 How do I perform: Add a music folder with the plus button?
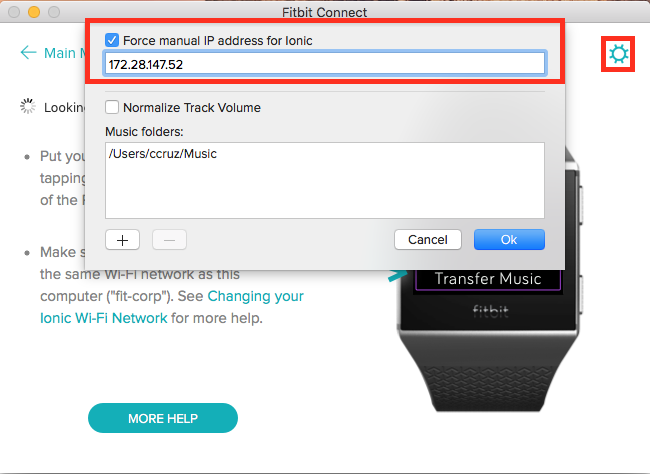[122, 240]
